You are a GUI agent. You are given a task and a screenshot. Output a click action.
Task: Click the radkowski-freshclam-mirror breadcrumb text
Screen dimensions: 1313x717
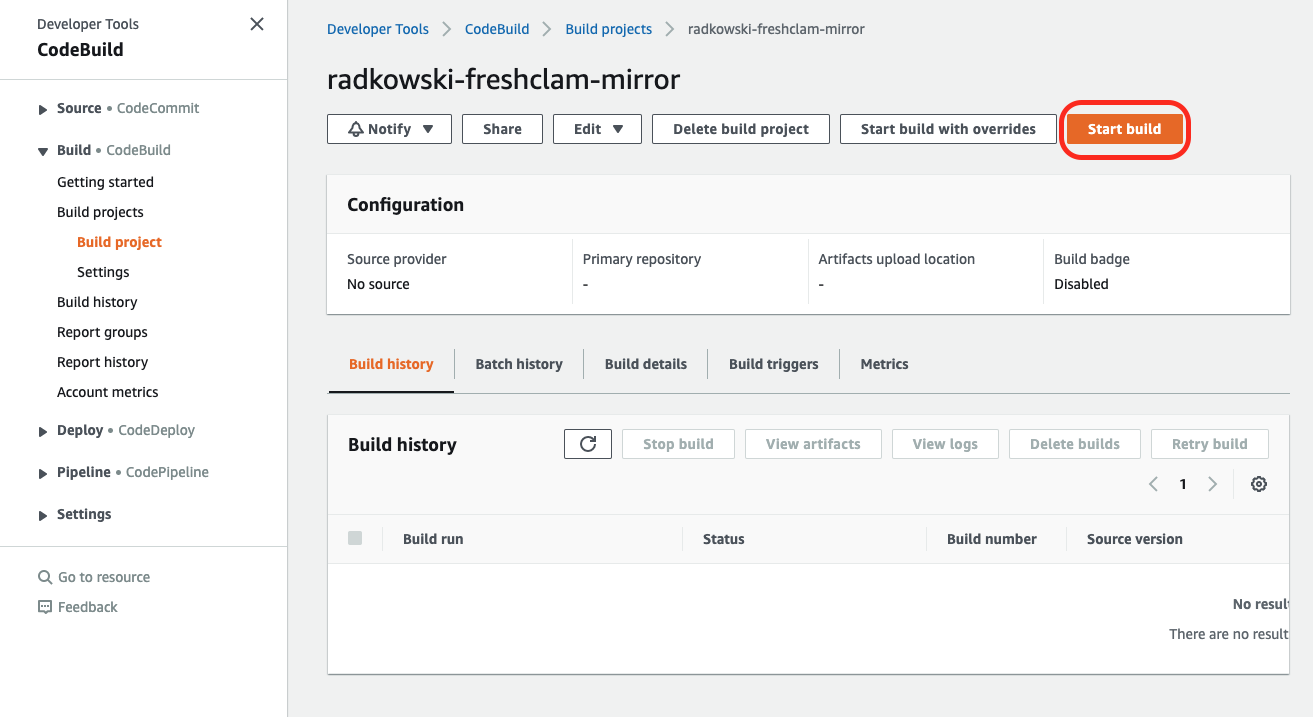tap(776, 29)
